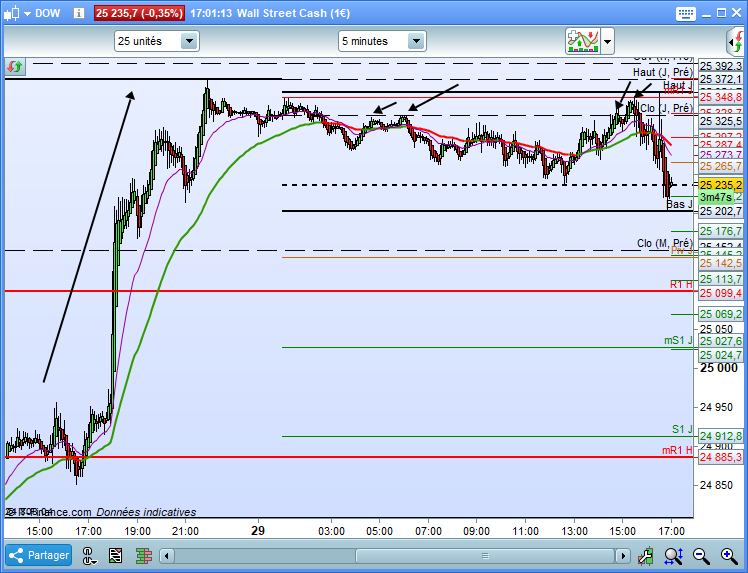Click the Haut (J, Pré) level label
Viewport: 748px width, 573px height.
click(663, 72)
